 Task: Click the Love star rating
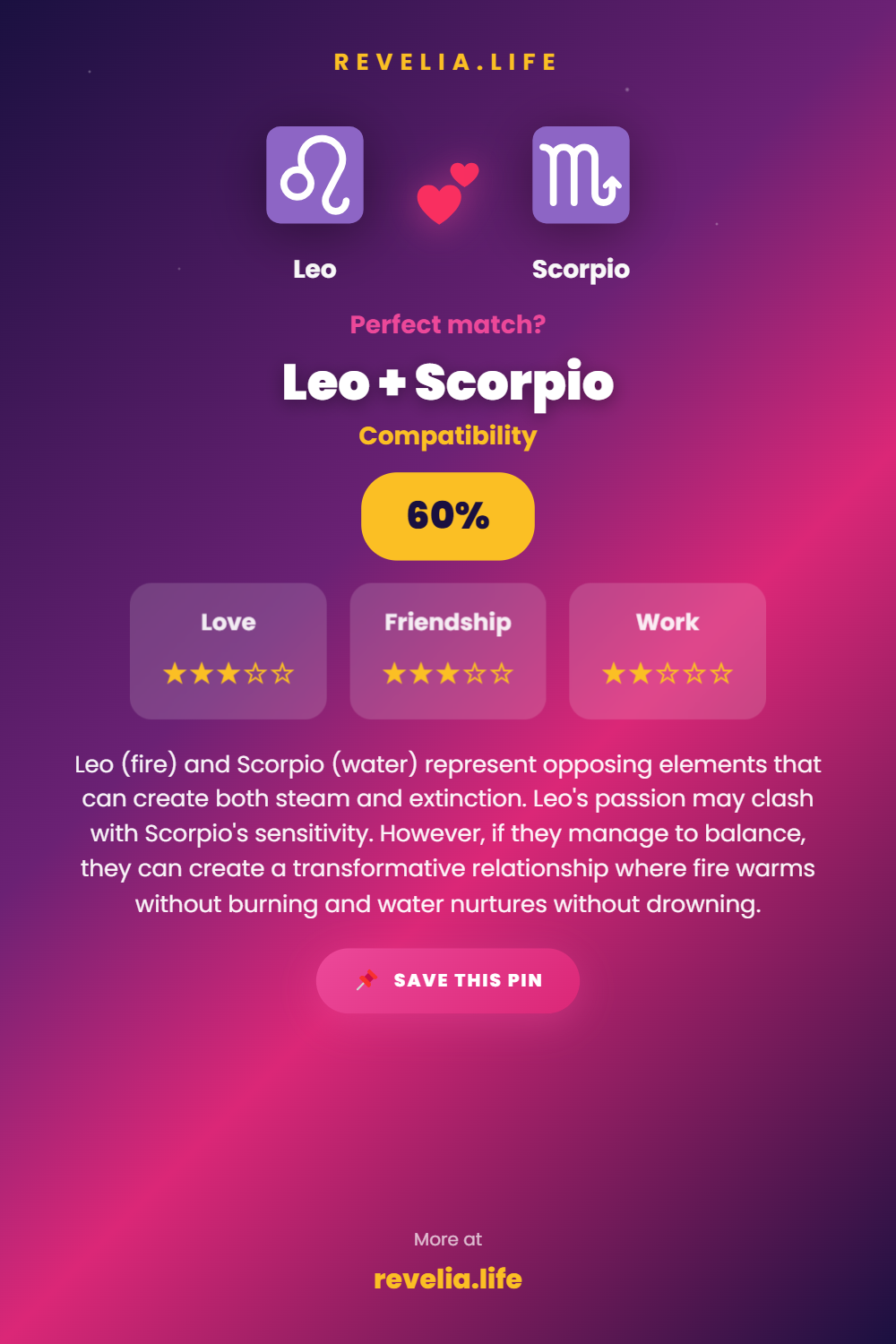[228, 674]
